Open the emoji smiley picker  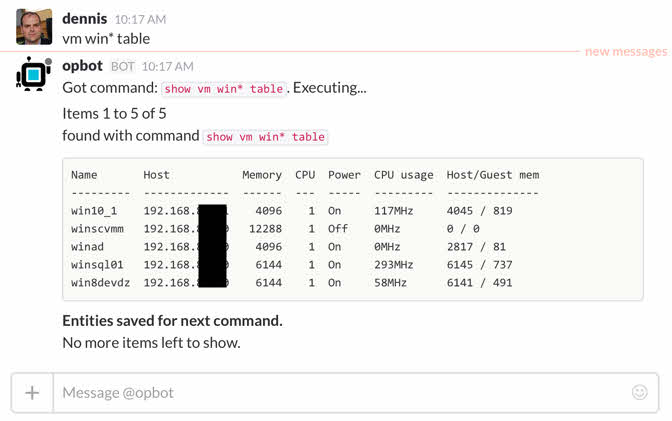[x=639, y=392]
